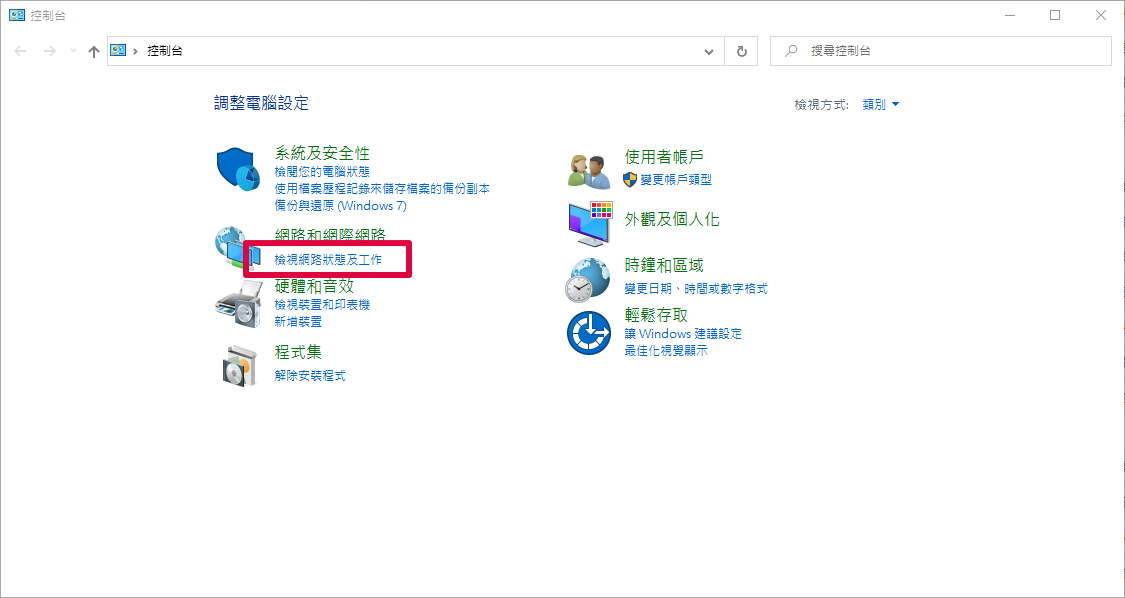
Task: Open the 使用者帳戶 people icon
Action: pos(589,172)
